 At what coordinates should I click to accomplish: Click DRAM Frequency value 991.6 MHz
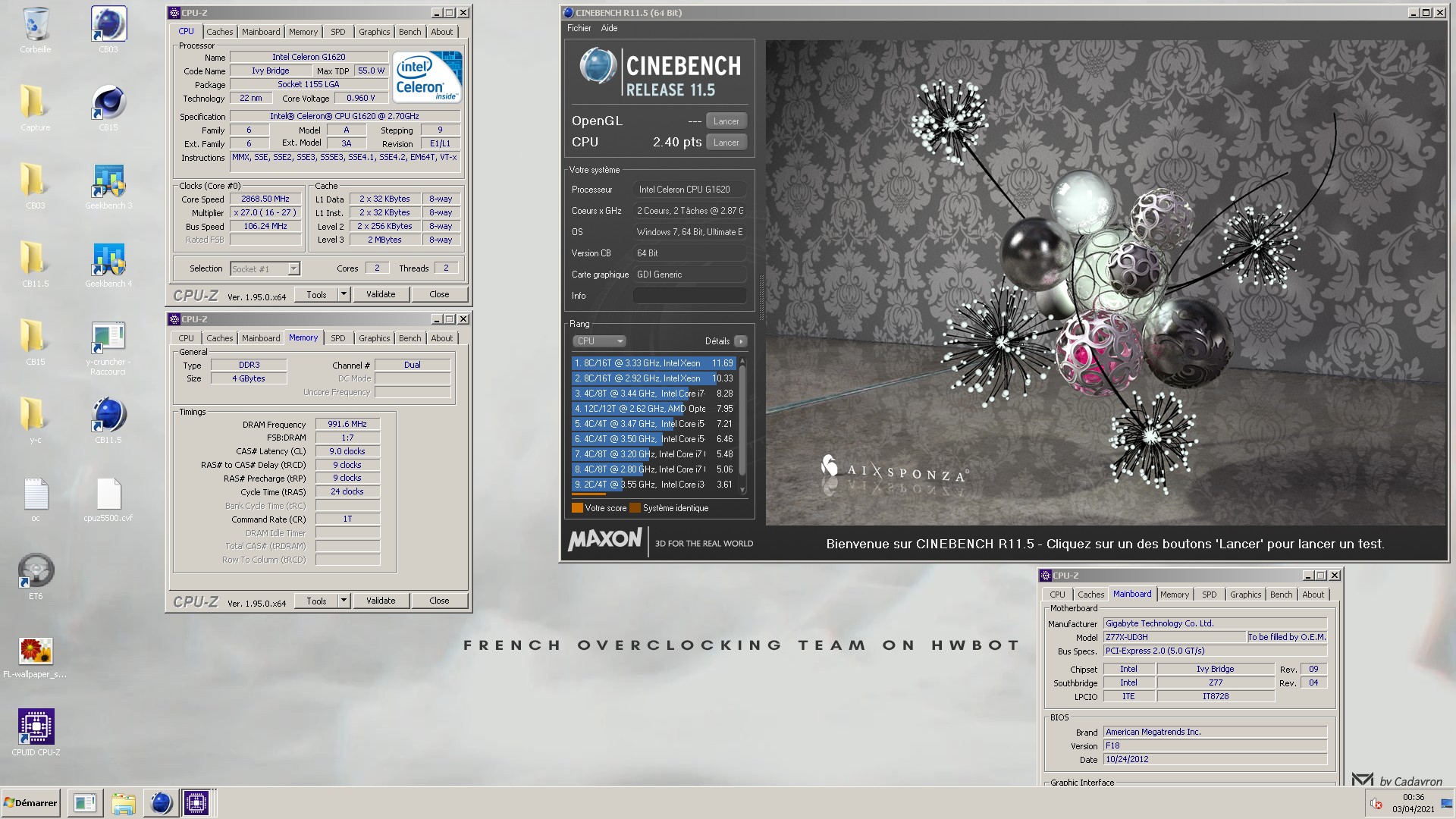point(347,425)
